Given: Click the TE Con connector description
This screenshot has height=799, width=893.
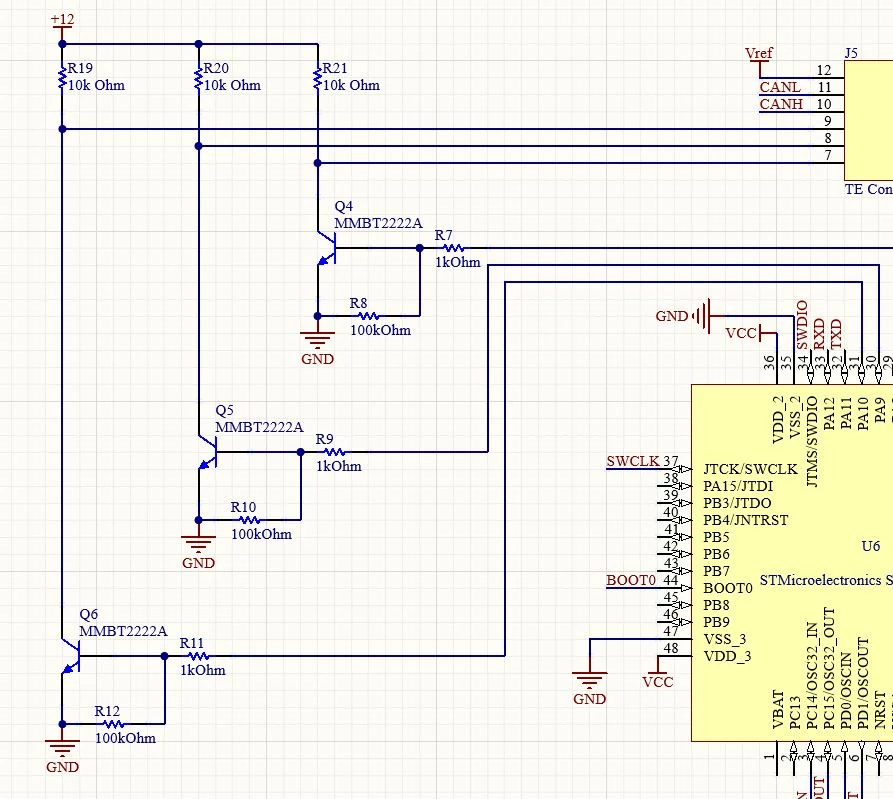Looking at the screenshot, I should coord(869,189).
